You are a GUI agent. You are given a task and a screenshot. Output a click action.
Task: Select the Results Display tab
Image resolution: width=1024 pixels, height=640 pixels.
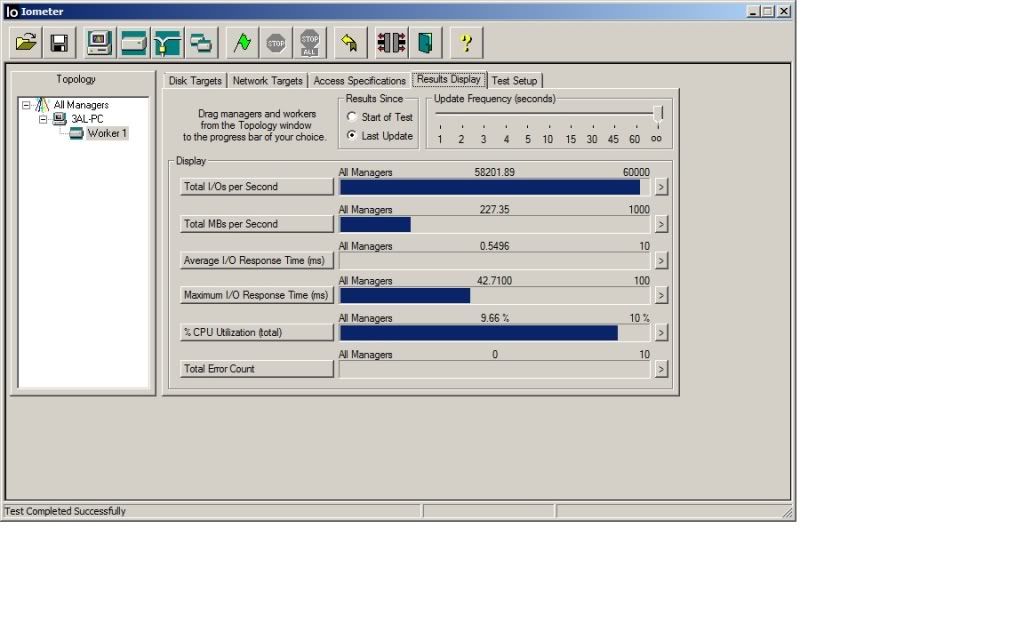click(x=449, y=79)
